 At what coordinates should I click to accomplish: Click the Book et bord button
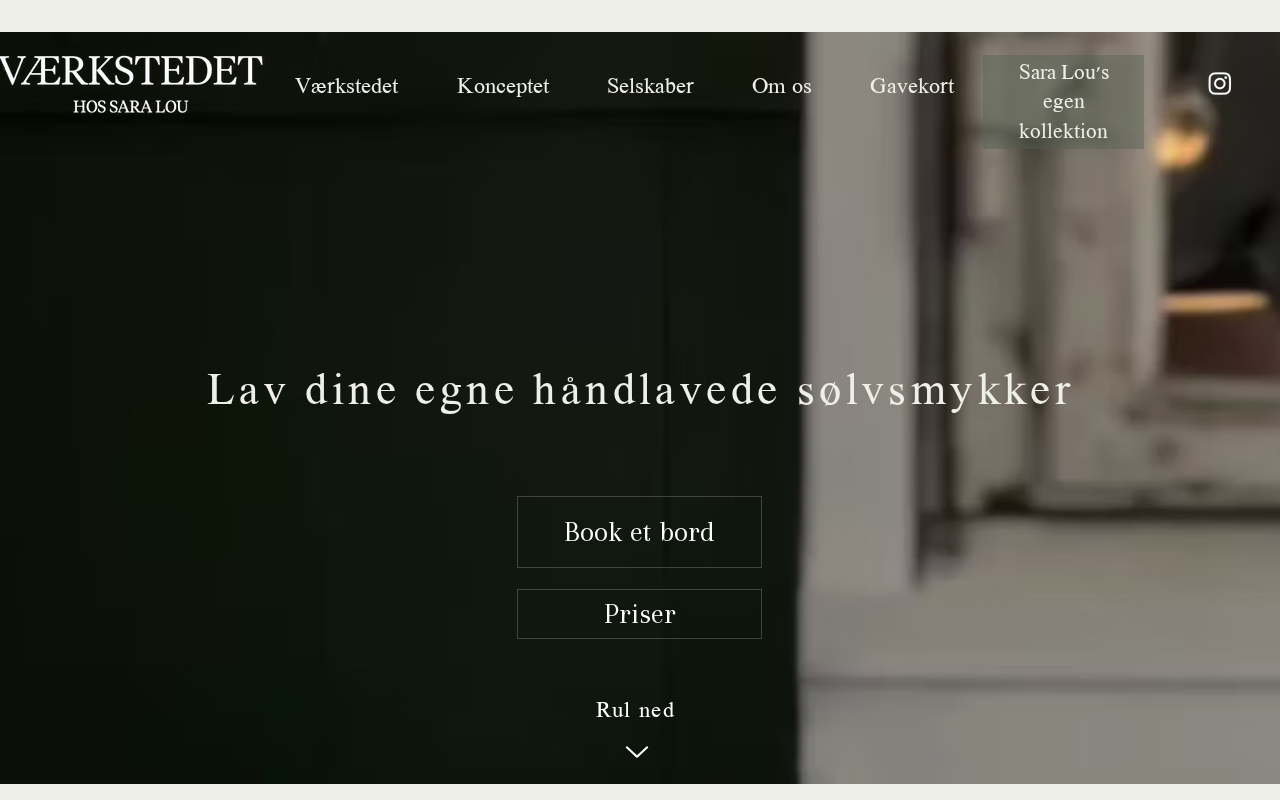click(639, 532)
